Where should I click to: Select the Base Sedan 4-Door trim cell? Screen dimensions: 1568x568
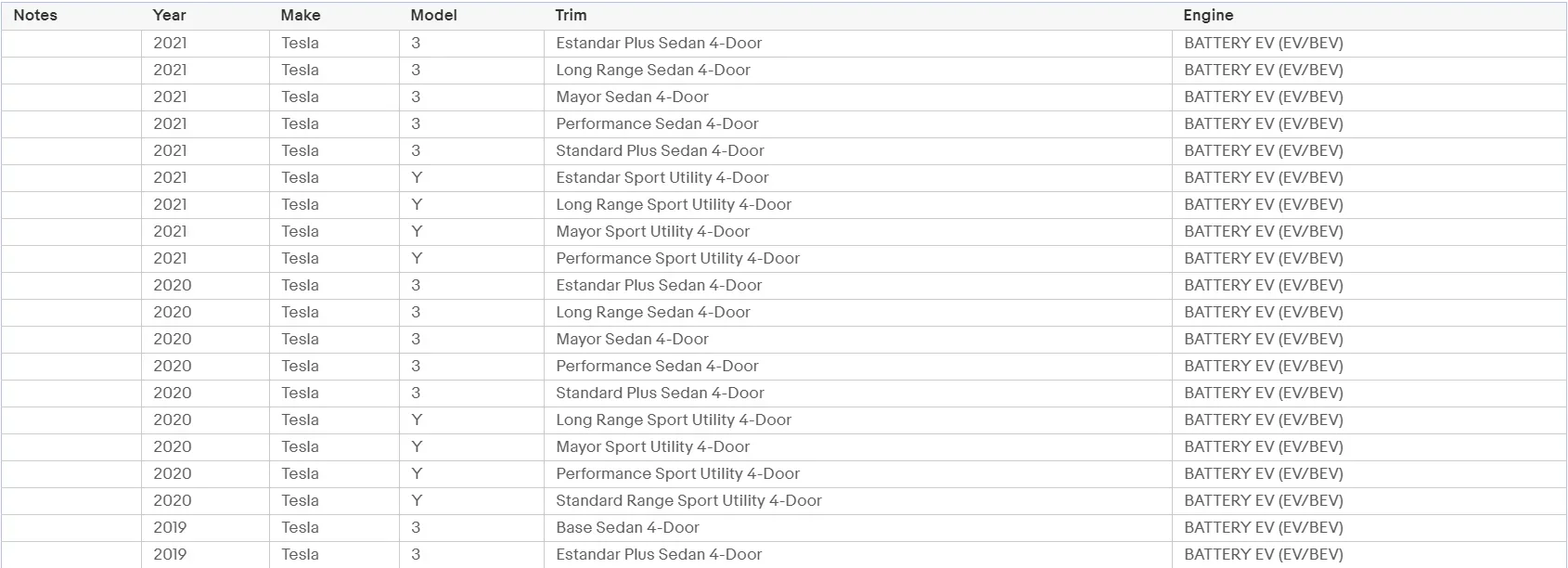click(627, 527)
